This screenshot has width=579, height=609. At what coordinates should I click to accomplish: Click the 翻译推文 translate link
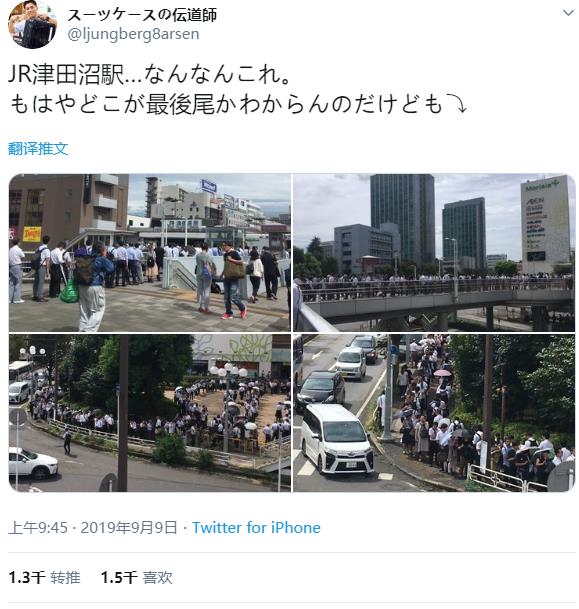(38, 149)
